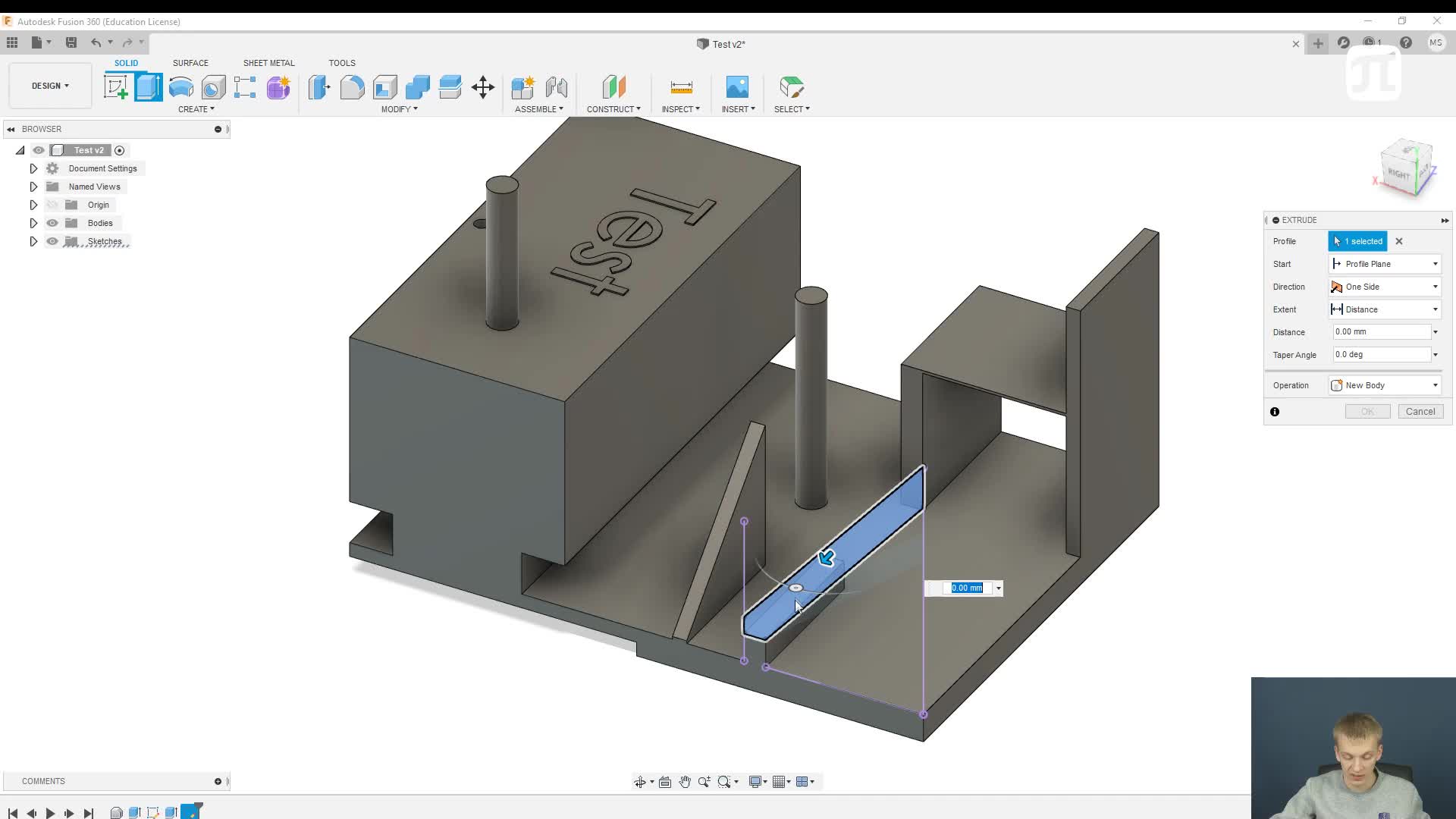Select the Press Pull tool

pos(319,87)
